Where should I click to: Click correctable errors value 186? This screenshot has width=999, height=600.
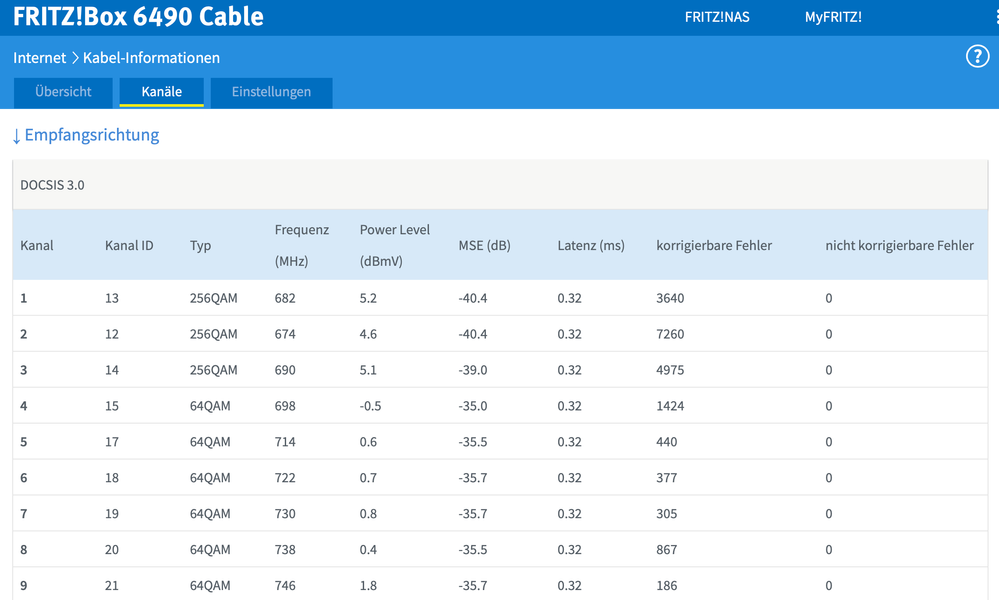[x=666, y=585]
